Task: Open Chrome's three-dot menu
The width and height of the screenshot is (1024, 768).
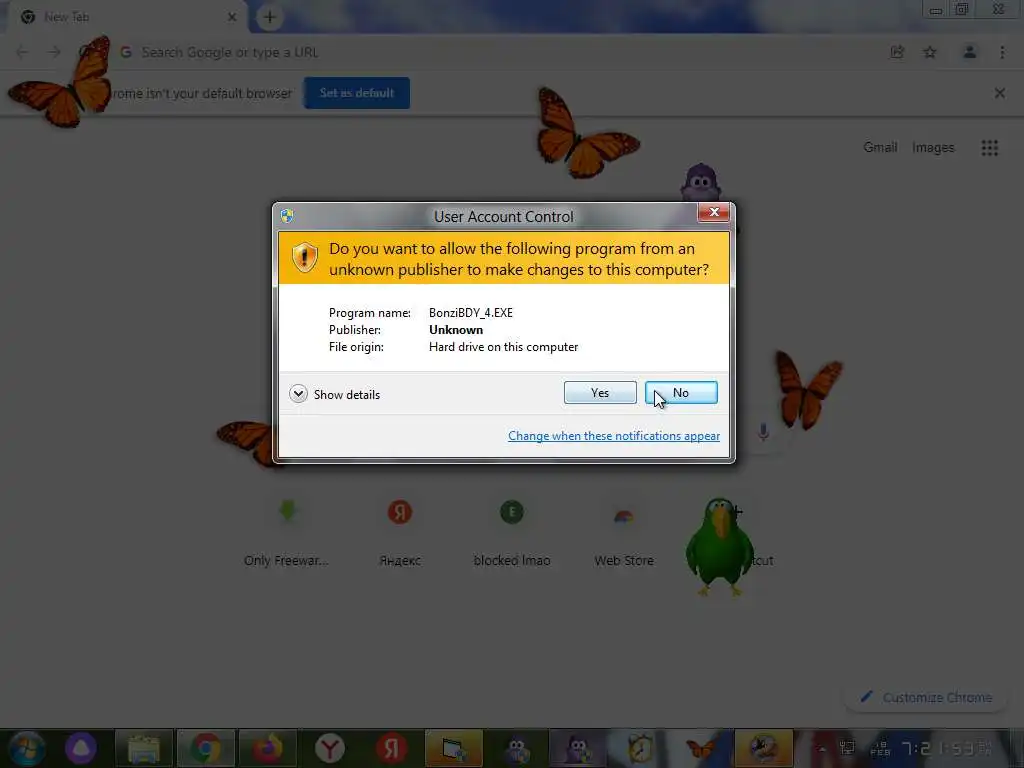Action: (x=1002, y=52)
